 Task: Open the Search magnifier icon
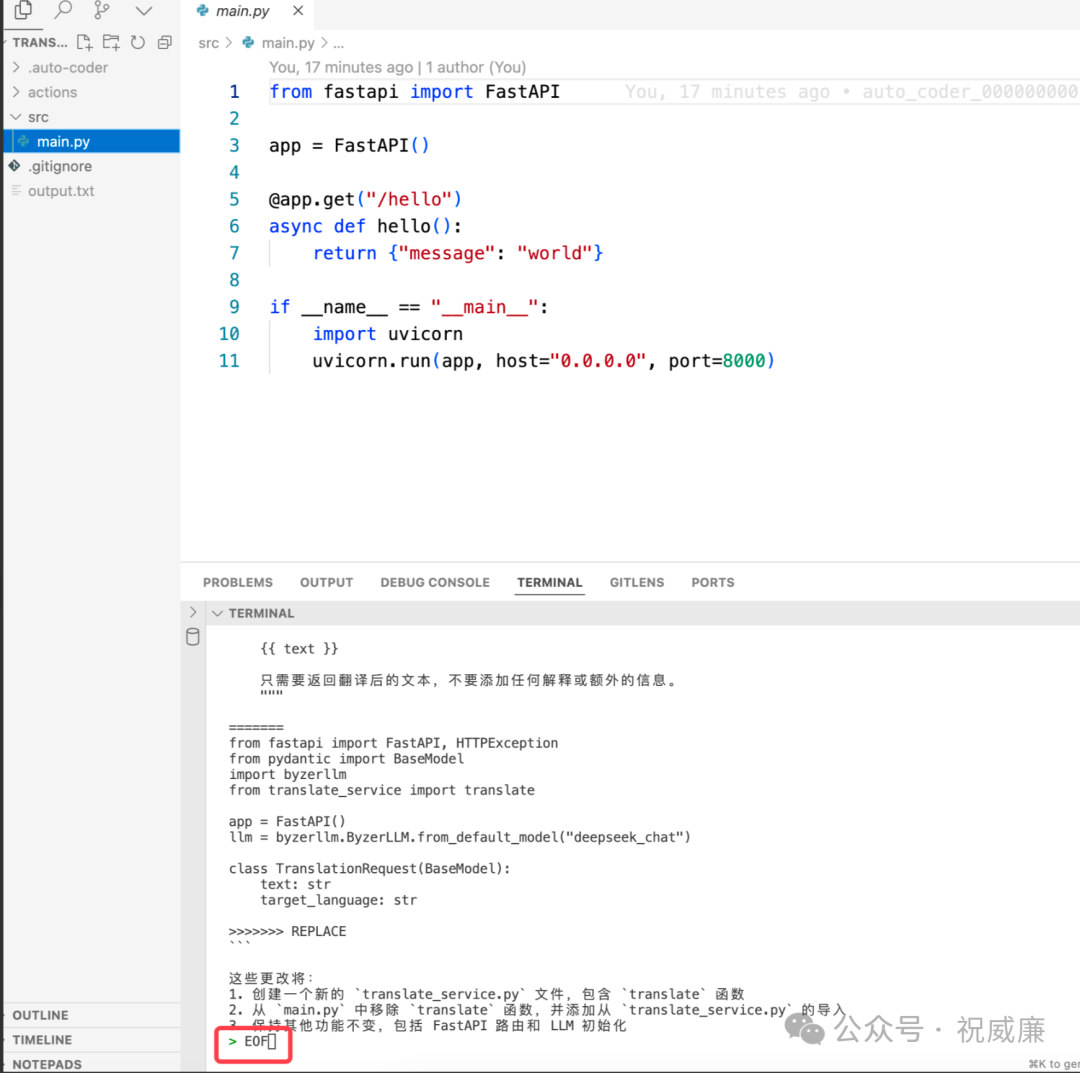point(63,10)
